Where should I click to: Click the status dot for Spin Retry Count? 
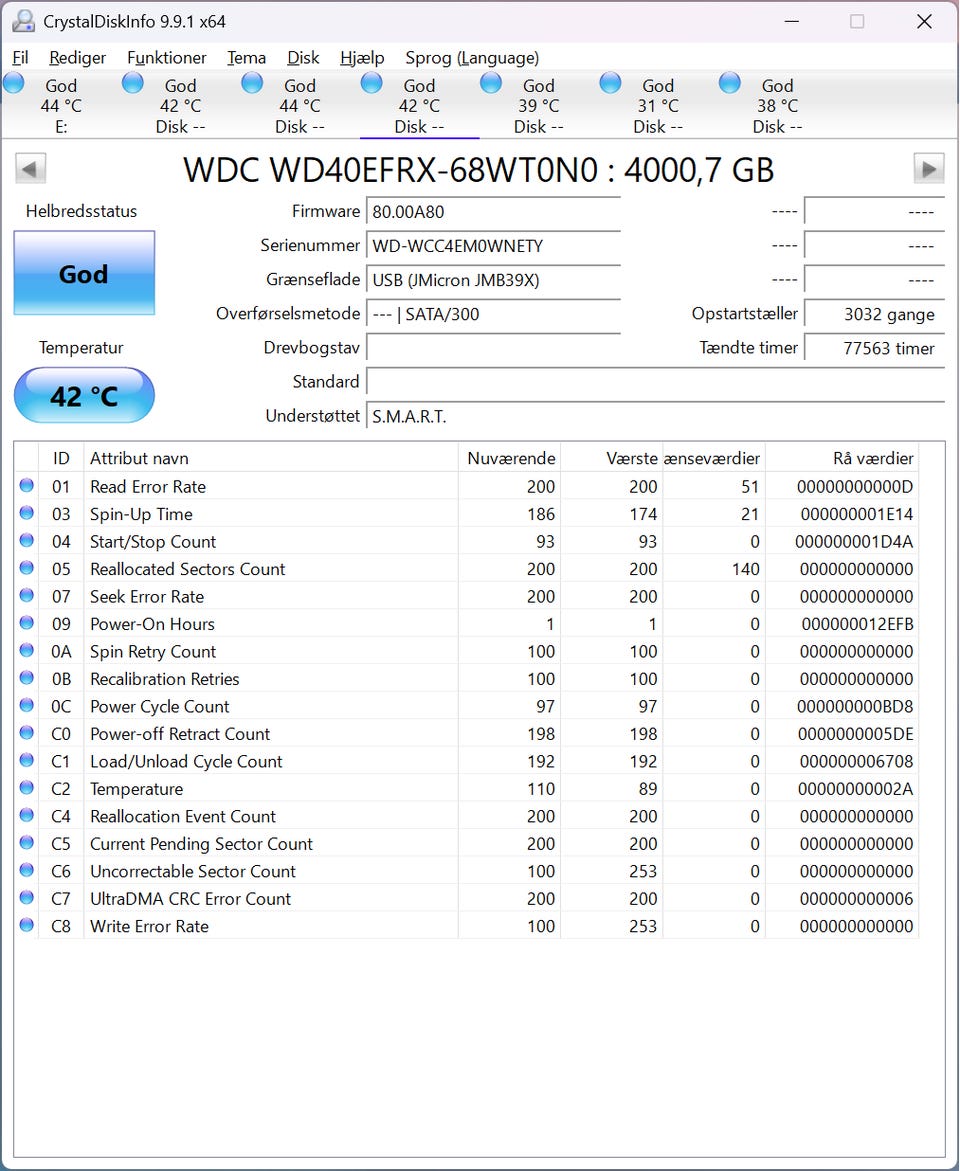(27, 650)
